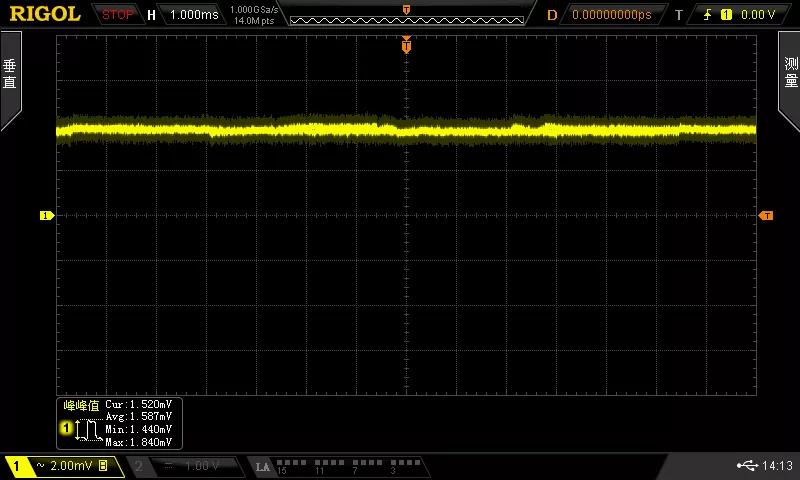Click the STOP run status indicator
Viewport: 800px width, 480px height.
[117, 15]
